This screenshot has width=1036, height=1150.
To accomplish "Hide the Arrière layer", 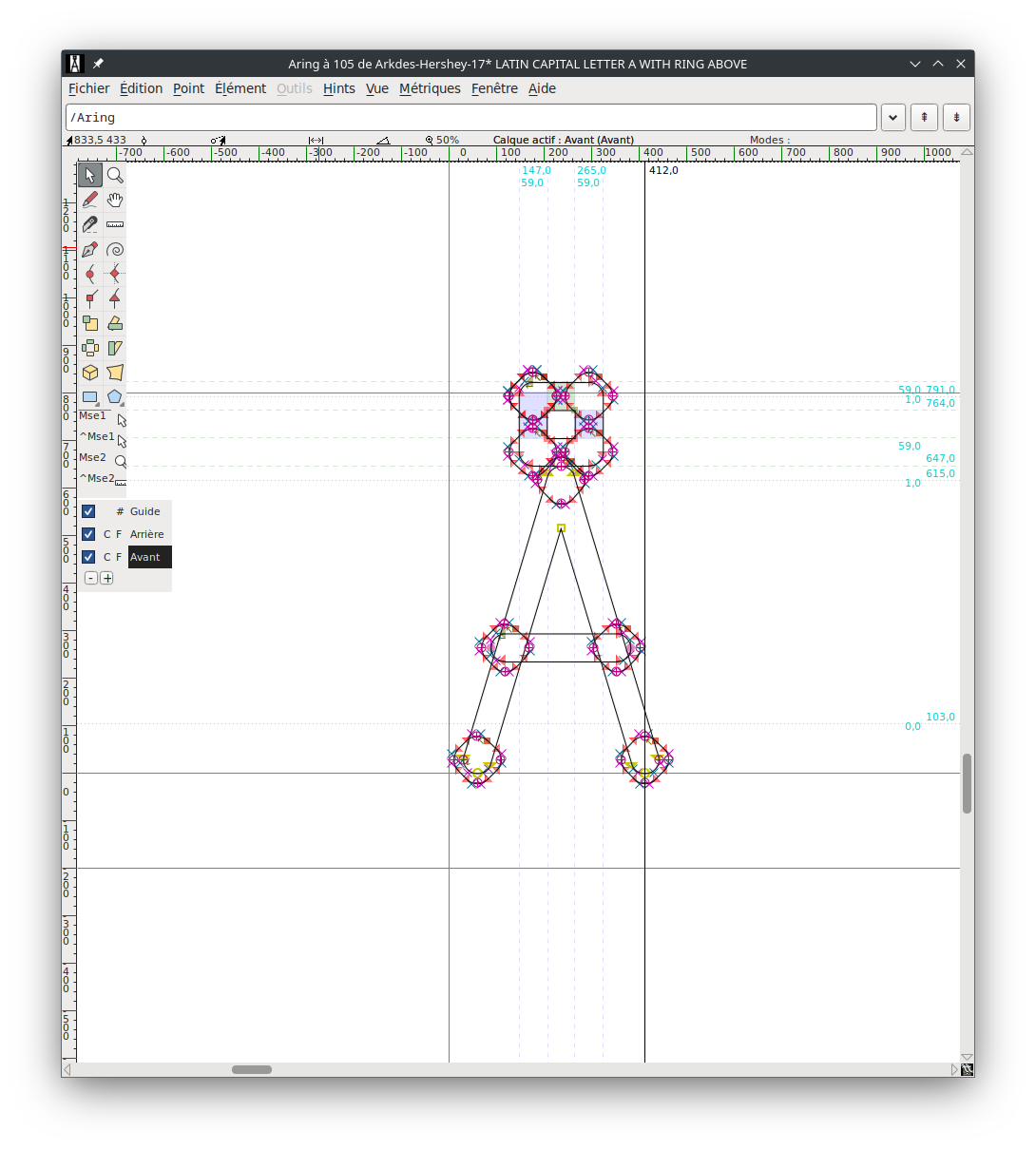I will pos(88,534).
